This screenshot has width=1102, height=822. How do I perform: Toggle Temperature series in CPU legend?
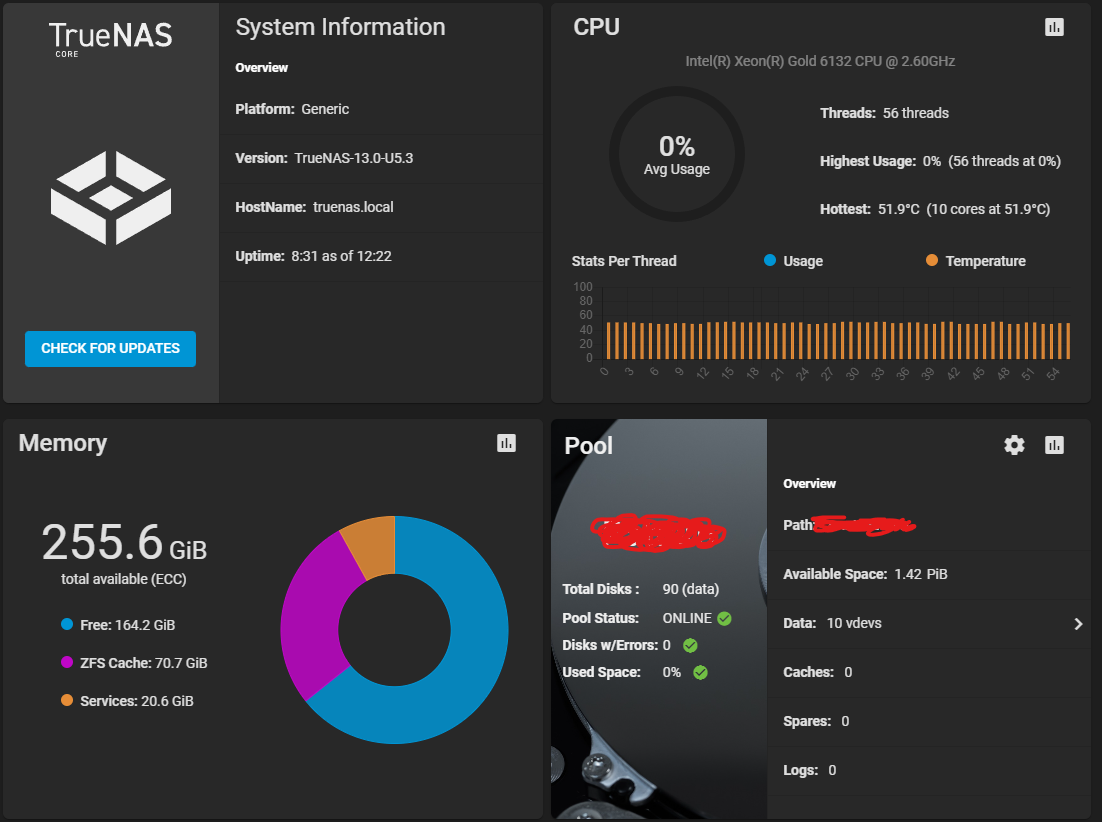[975, 261]
